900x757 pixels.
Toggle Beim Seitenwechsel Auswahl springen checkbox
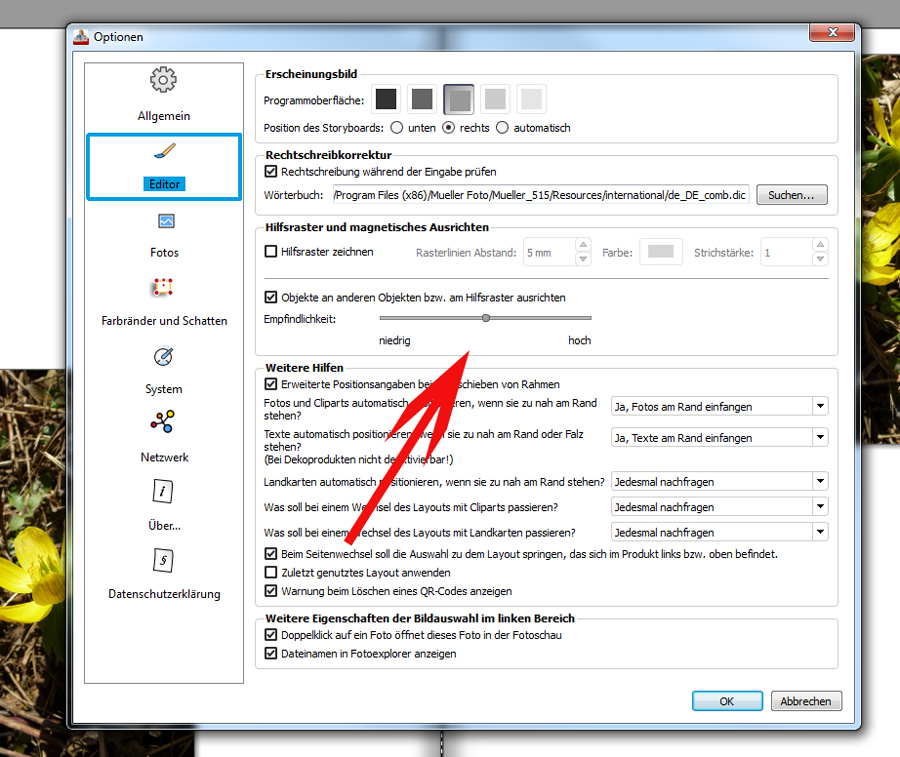coord(271,554)
